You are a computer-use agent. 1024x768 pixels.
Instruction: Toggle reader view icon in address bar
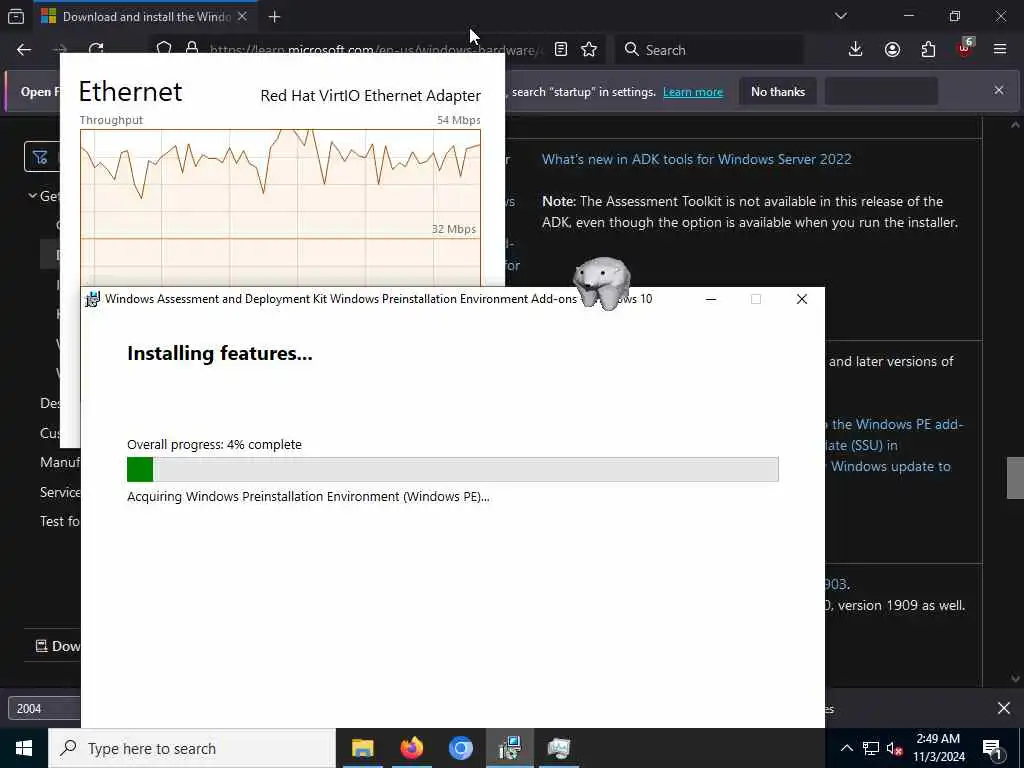tap(561, 50)
